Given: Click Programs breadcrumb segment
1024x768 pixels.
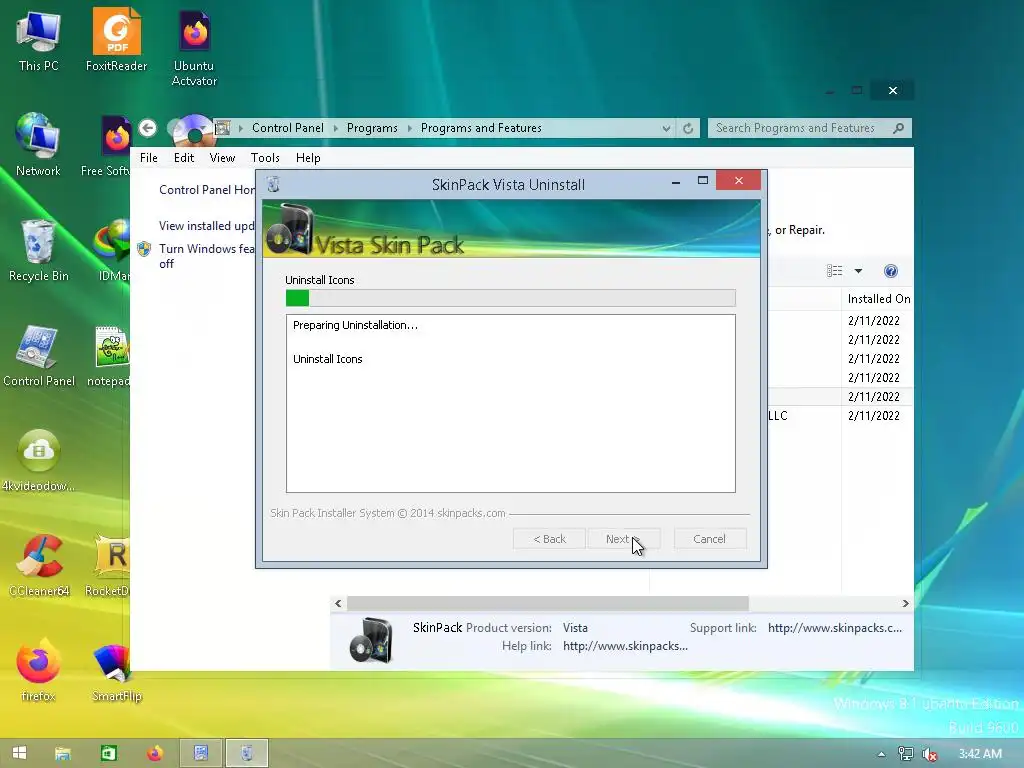Looking at the screenshot, I should (372, 128).
